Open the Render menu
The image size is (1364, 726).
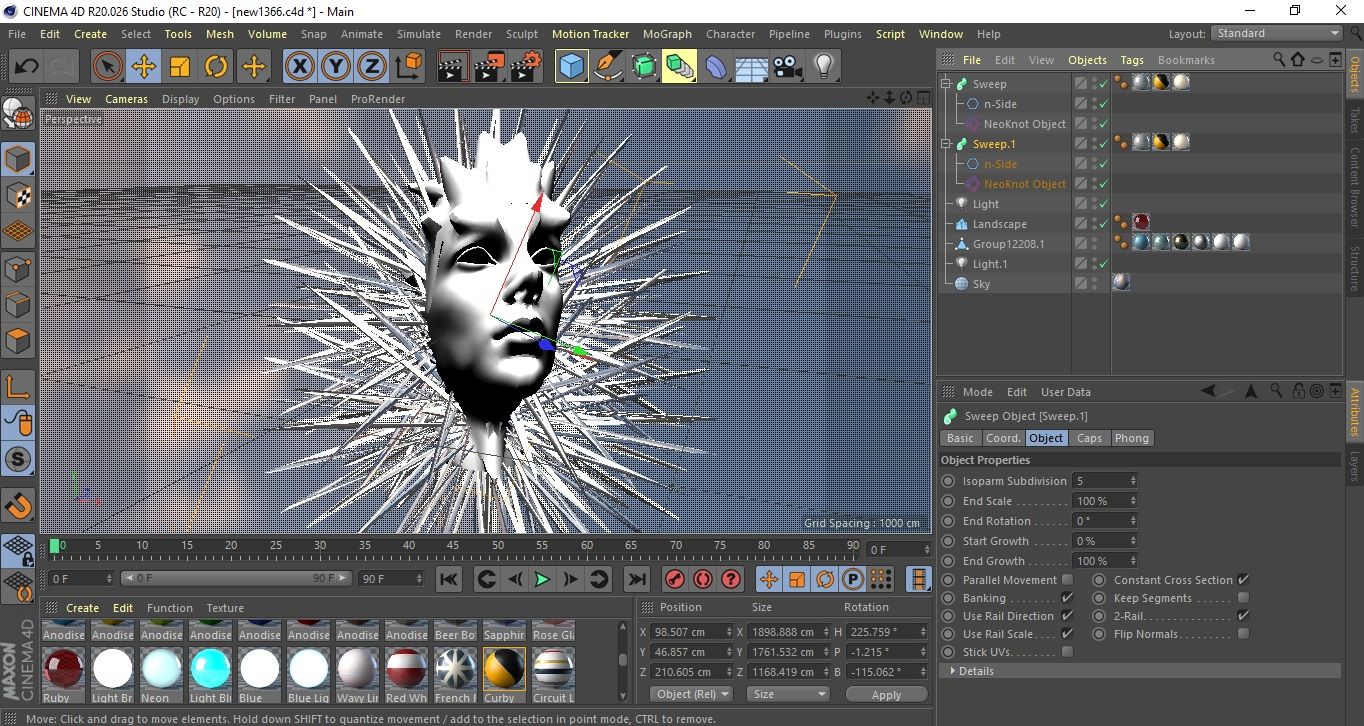coord(474,34)
